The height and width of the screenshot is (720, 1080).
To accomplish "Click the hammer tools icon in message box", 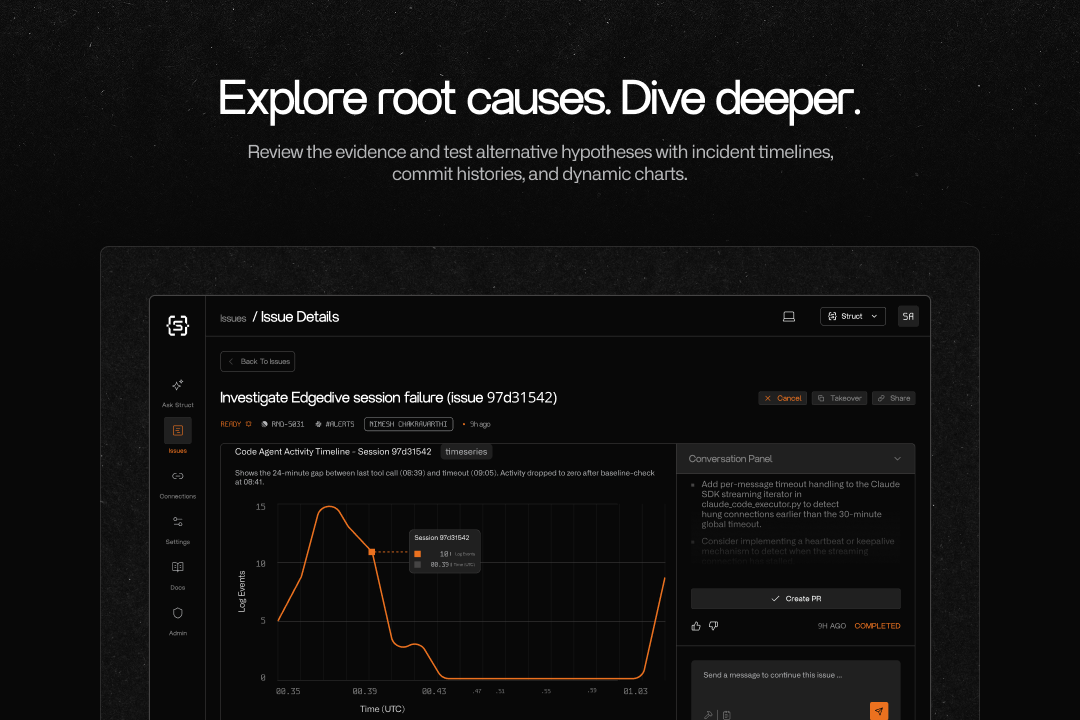I will click(708, 714).
